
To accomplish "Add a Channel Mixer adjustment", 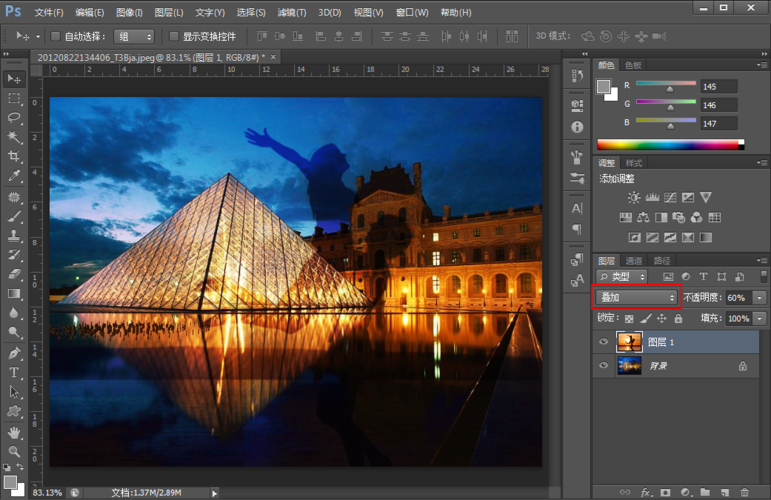I will point(696,217).
